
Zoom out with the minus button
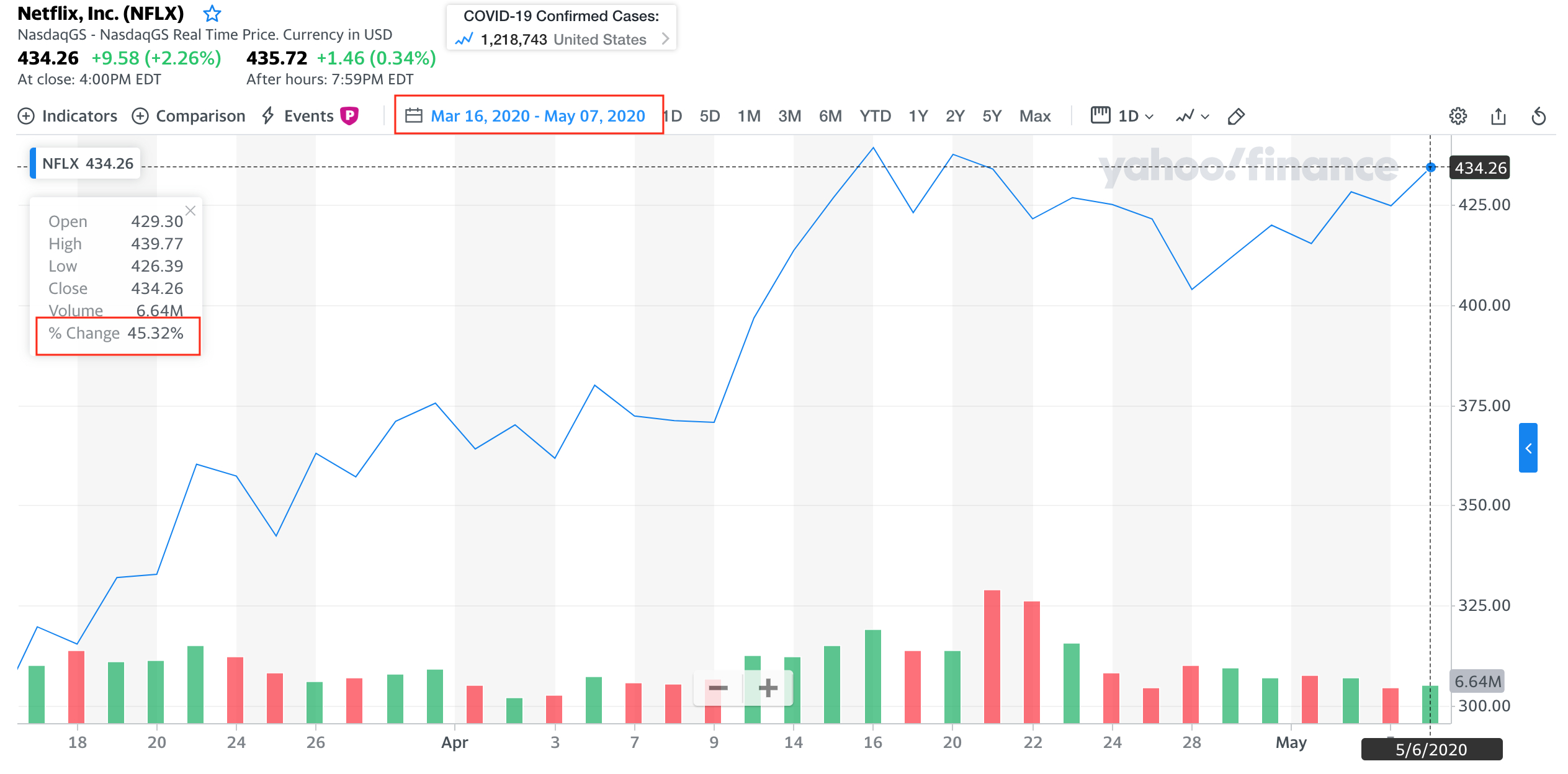pos(718,688)
